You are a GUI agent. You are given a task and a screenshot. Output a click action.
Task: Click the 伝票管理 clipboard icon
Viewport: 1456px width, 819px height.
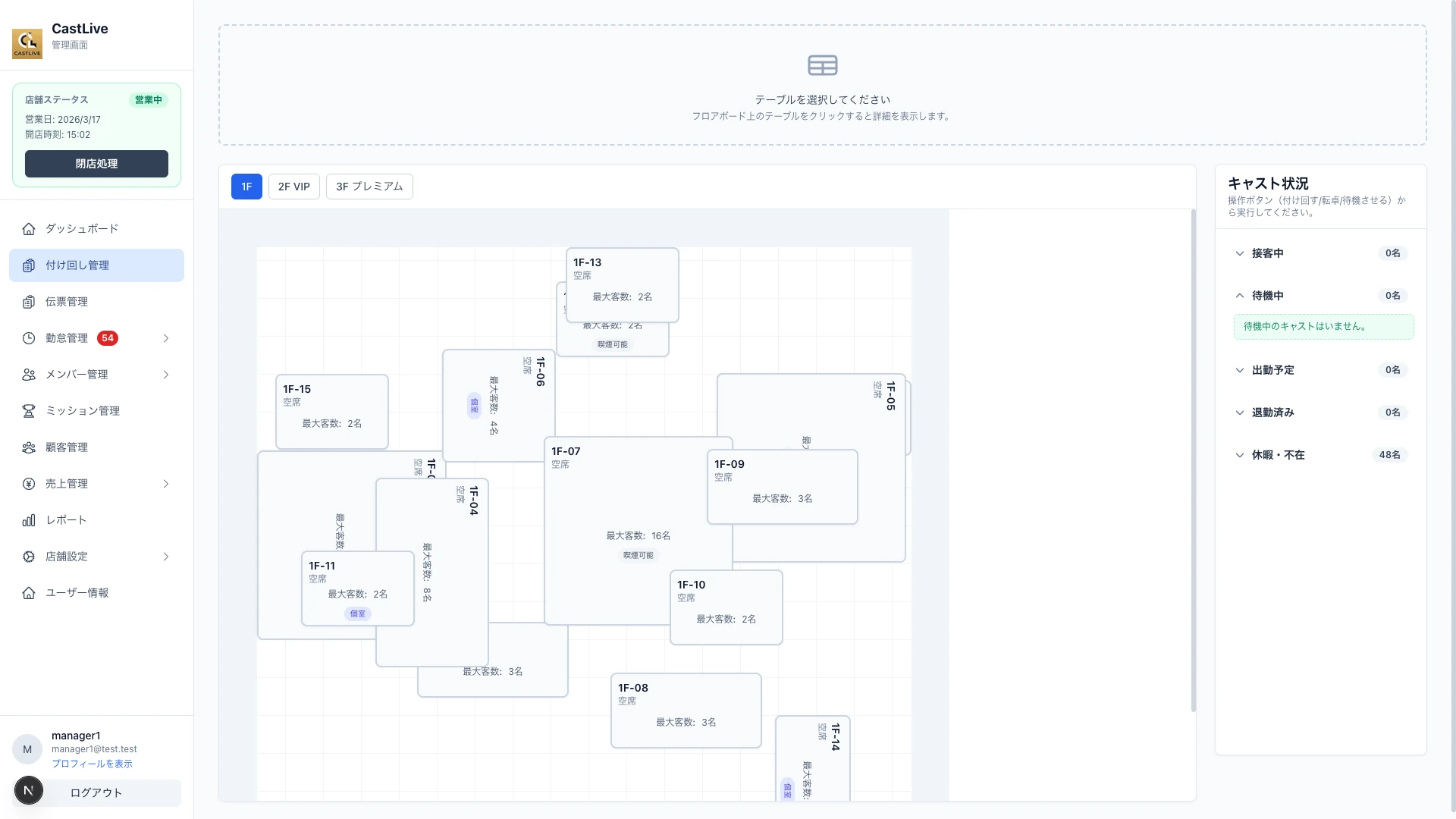[x=29, y=302]
